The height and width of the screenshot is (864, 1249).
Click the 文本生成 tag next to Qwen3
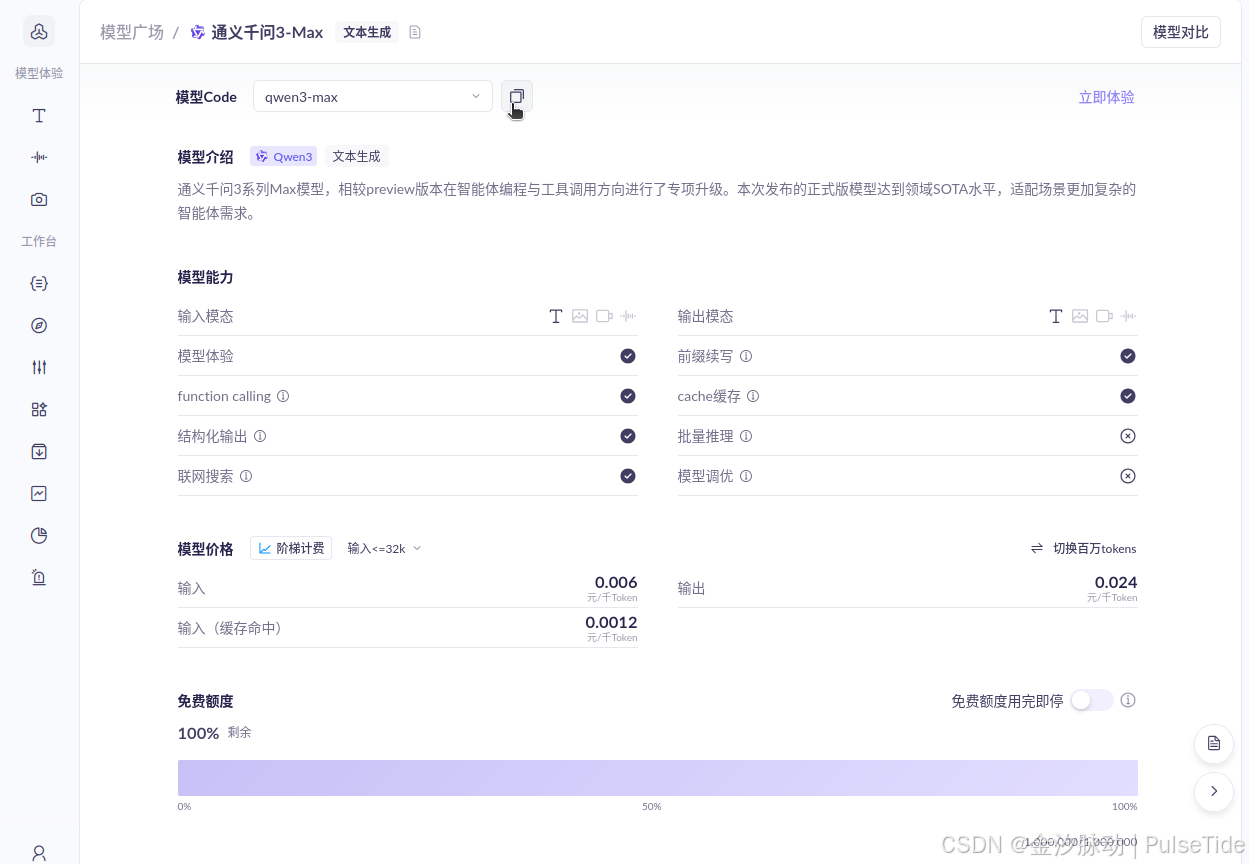pyautogui.click(x=357, y=157)
